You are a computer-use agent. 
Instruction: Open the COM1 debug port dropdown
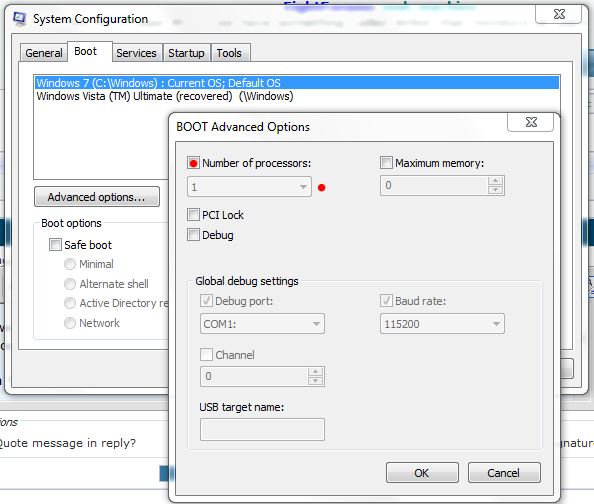[x=262, y=324]
